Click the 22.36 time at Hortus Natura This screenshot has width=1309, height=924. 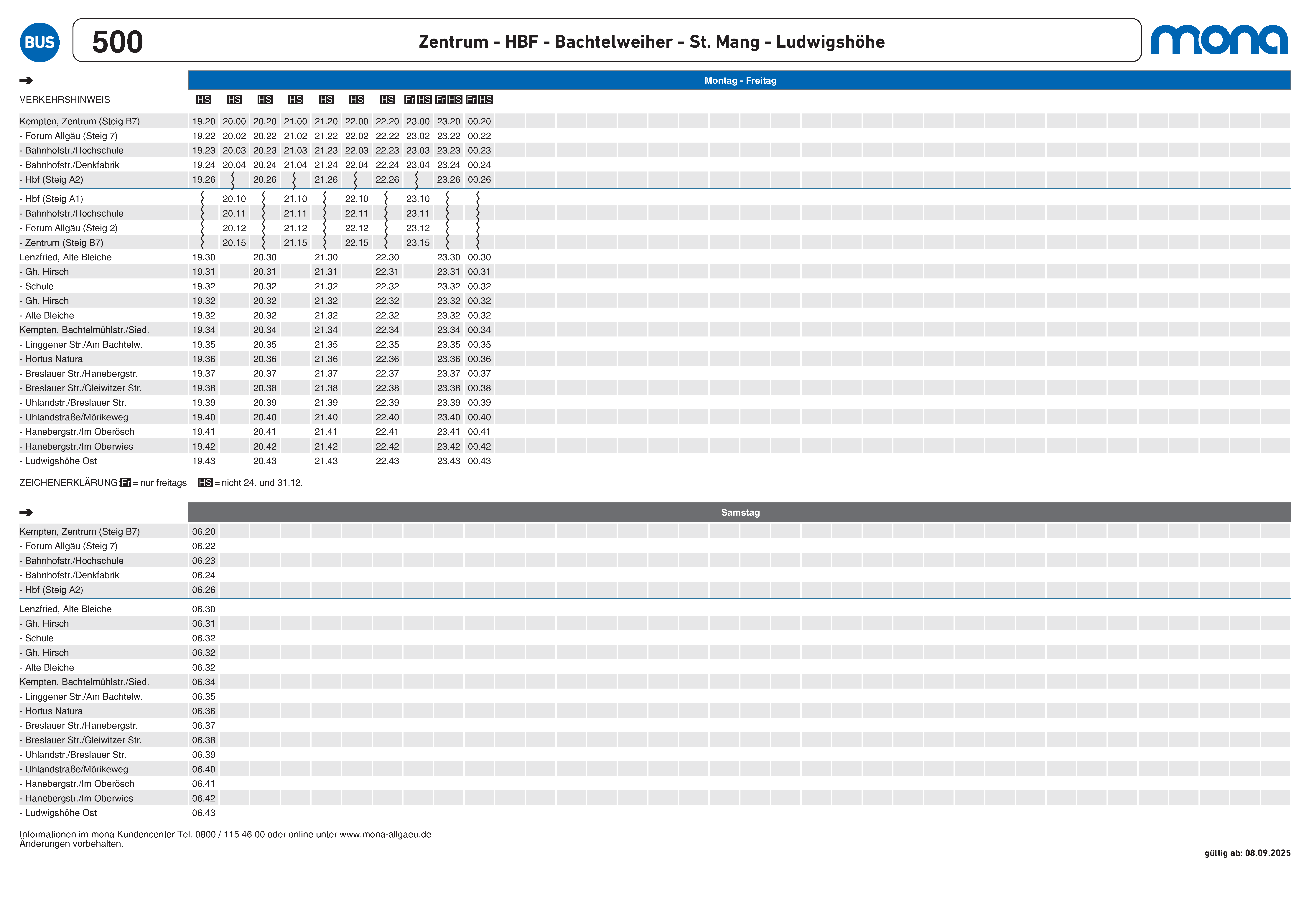pos(388,359)
